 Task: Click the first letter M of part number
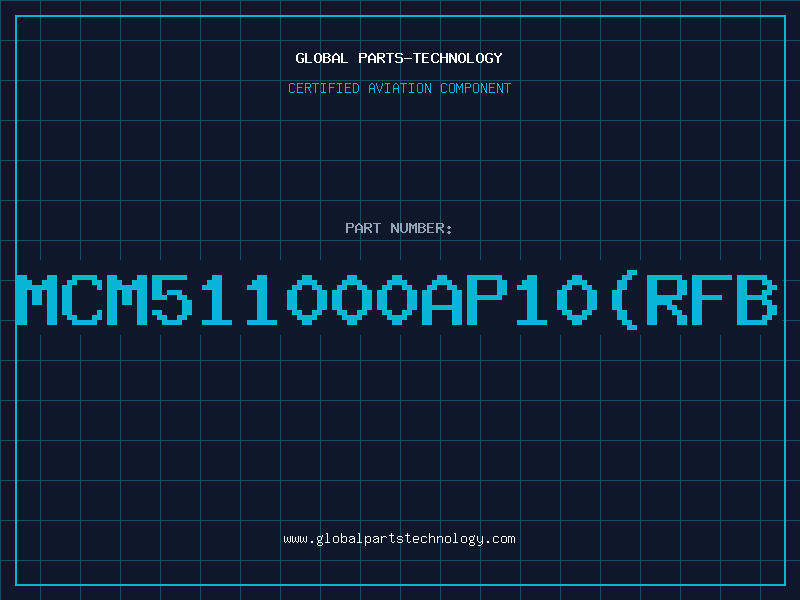click(37, 300)
